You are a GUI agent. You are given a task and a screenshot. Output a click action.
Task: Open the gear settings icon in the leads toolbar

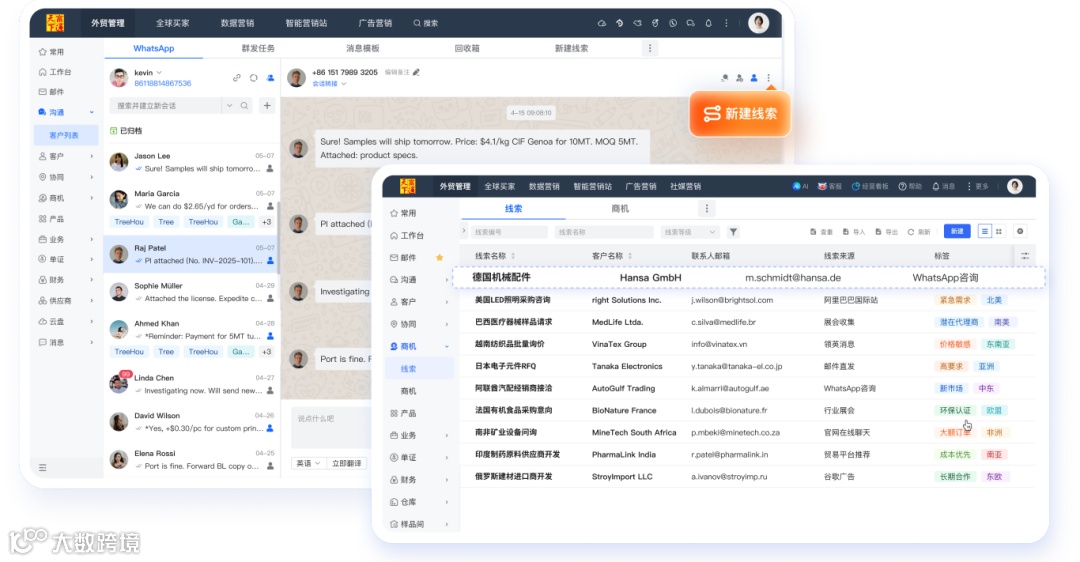[x=1020, y=231]
